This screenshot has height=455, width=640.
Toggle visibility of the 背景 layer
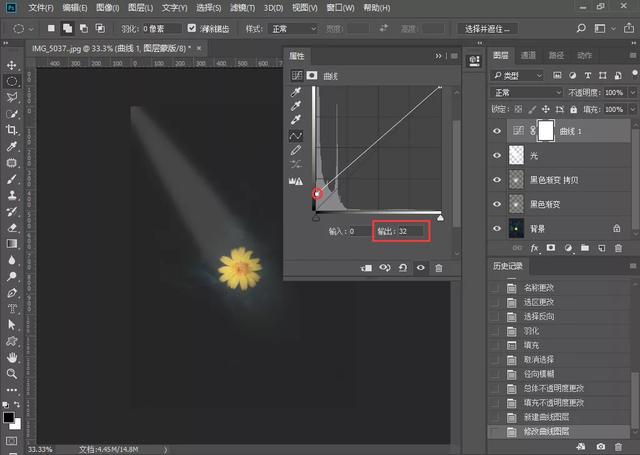[x=498, y=228]
